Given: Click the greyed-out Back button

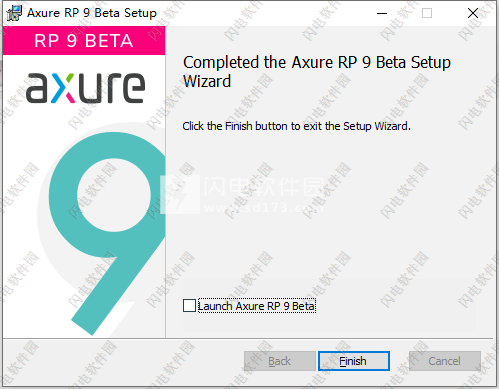Looking at the screenshot, I should coord(280,361).
